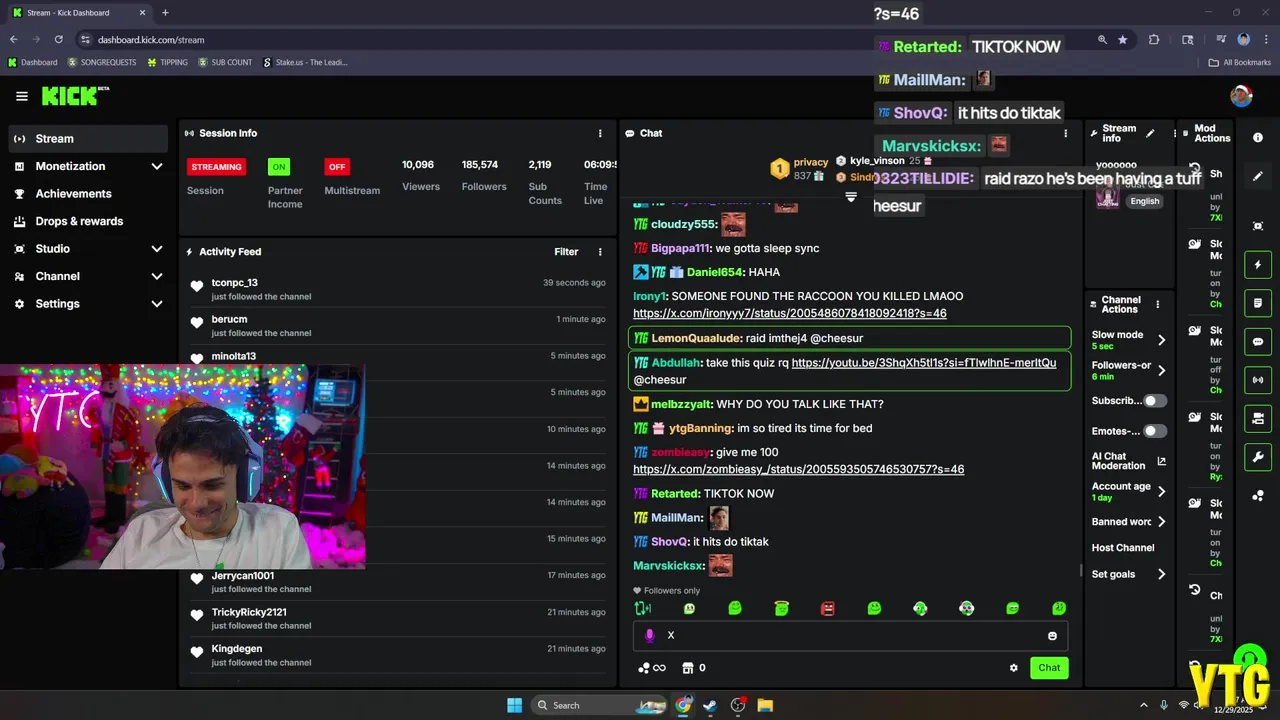This screenshot has width=1280, height=720.
Task: Open chat settings gear icon
Action: 1013,668
